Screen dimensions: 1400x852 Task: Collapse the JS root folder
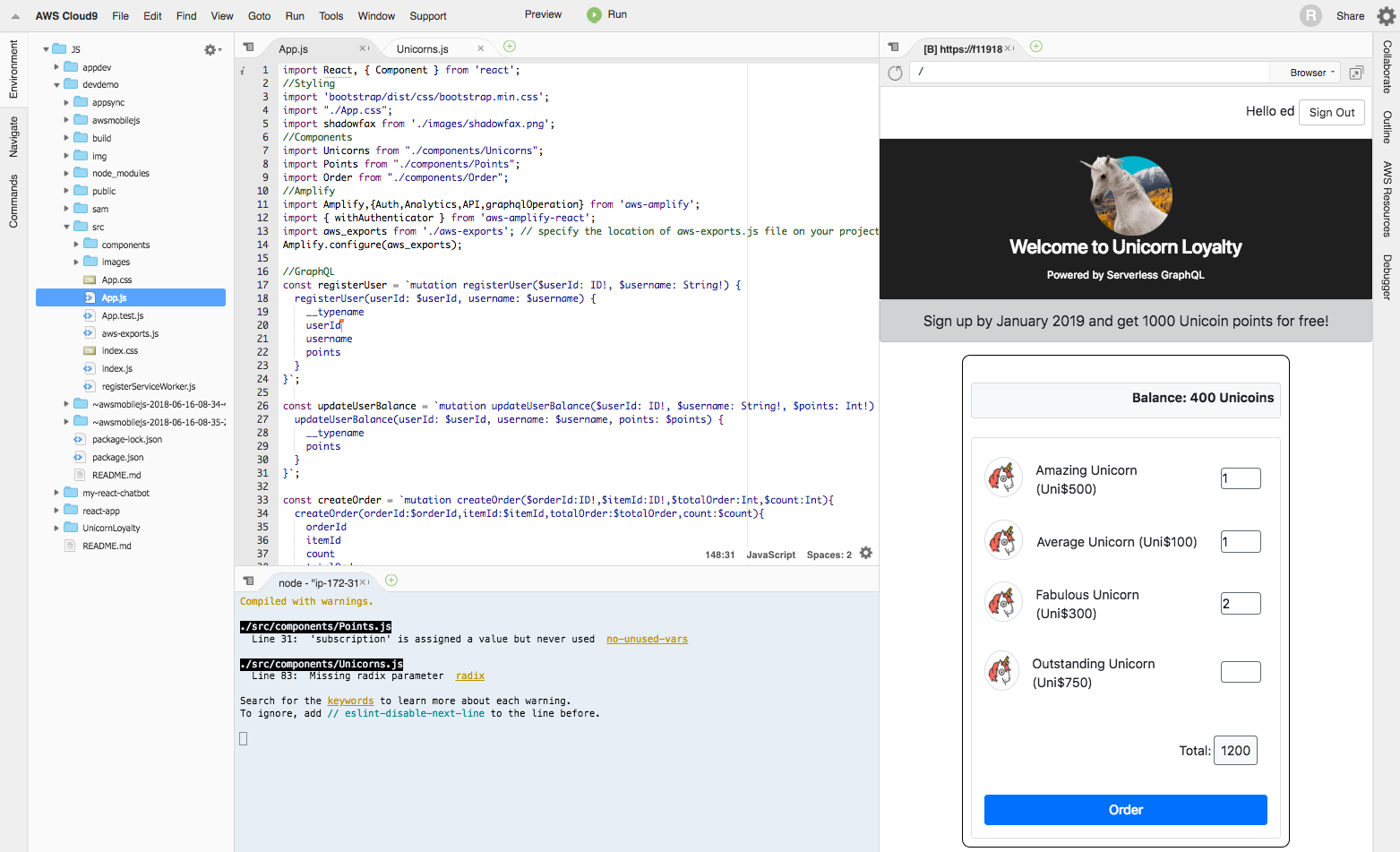(47, 49)
